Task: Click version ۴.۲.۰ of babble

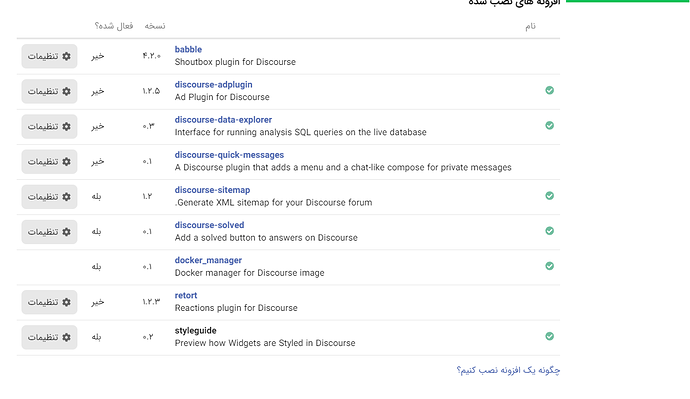Action: (x=151, y=56)
